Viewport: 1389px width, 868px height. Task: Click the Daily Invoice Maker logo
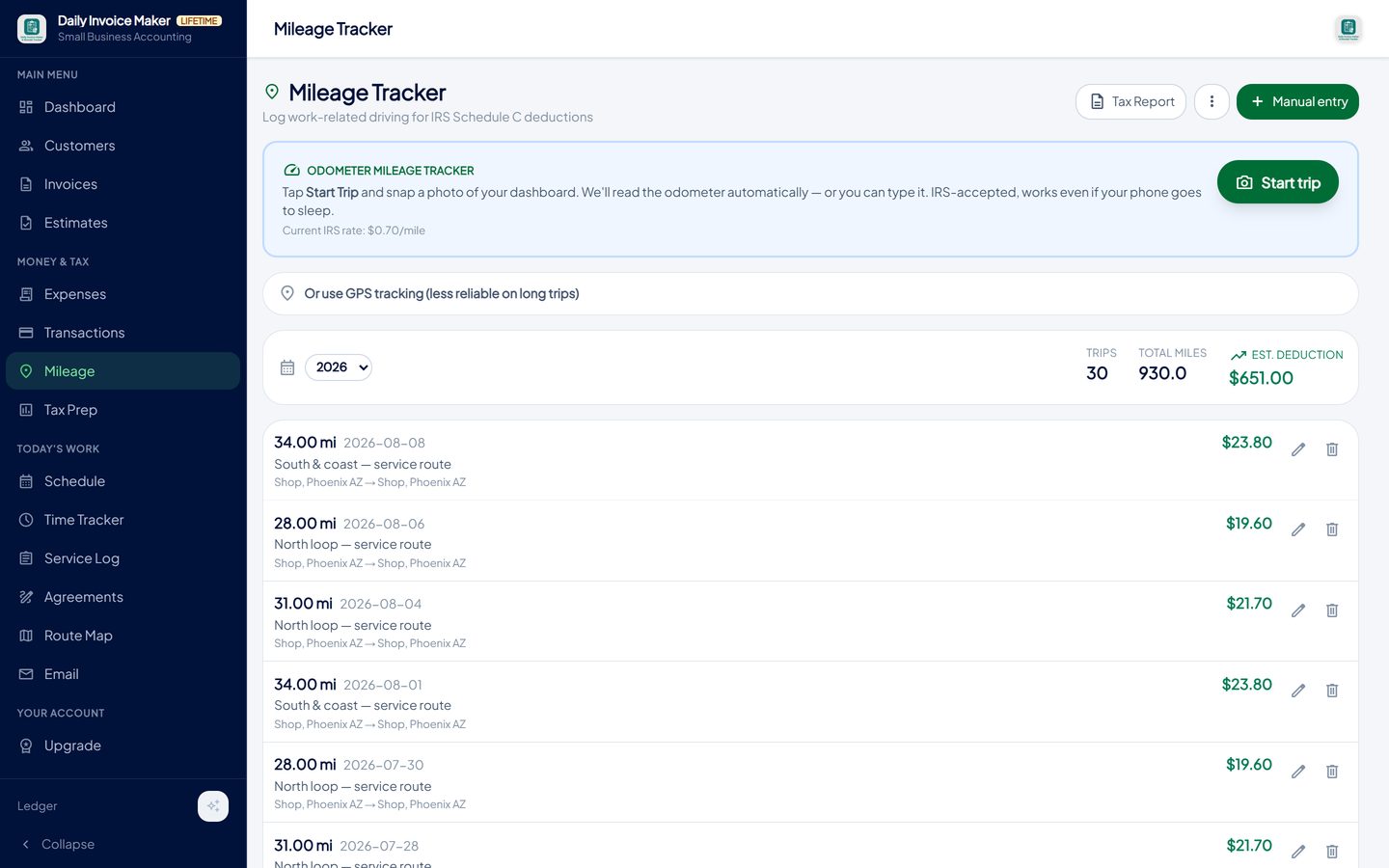tap(32, 29)
